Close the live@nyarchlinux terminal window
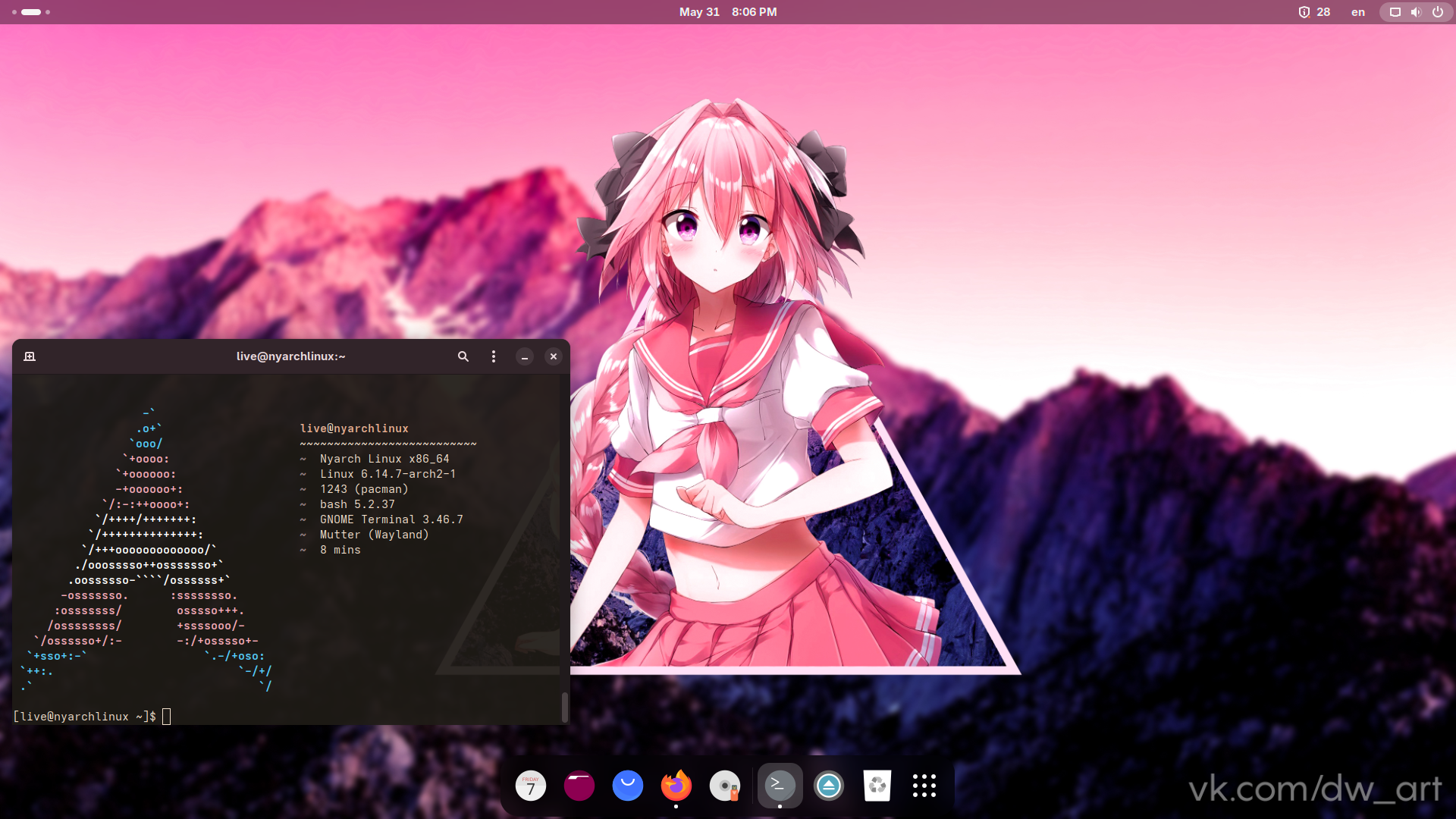Image resolution: width=1456 pixels, height=819 pixels. 554,356
